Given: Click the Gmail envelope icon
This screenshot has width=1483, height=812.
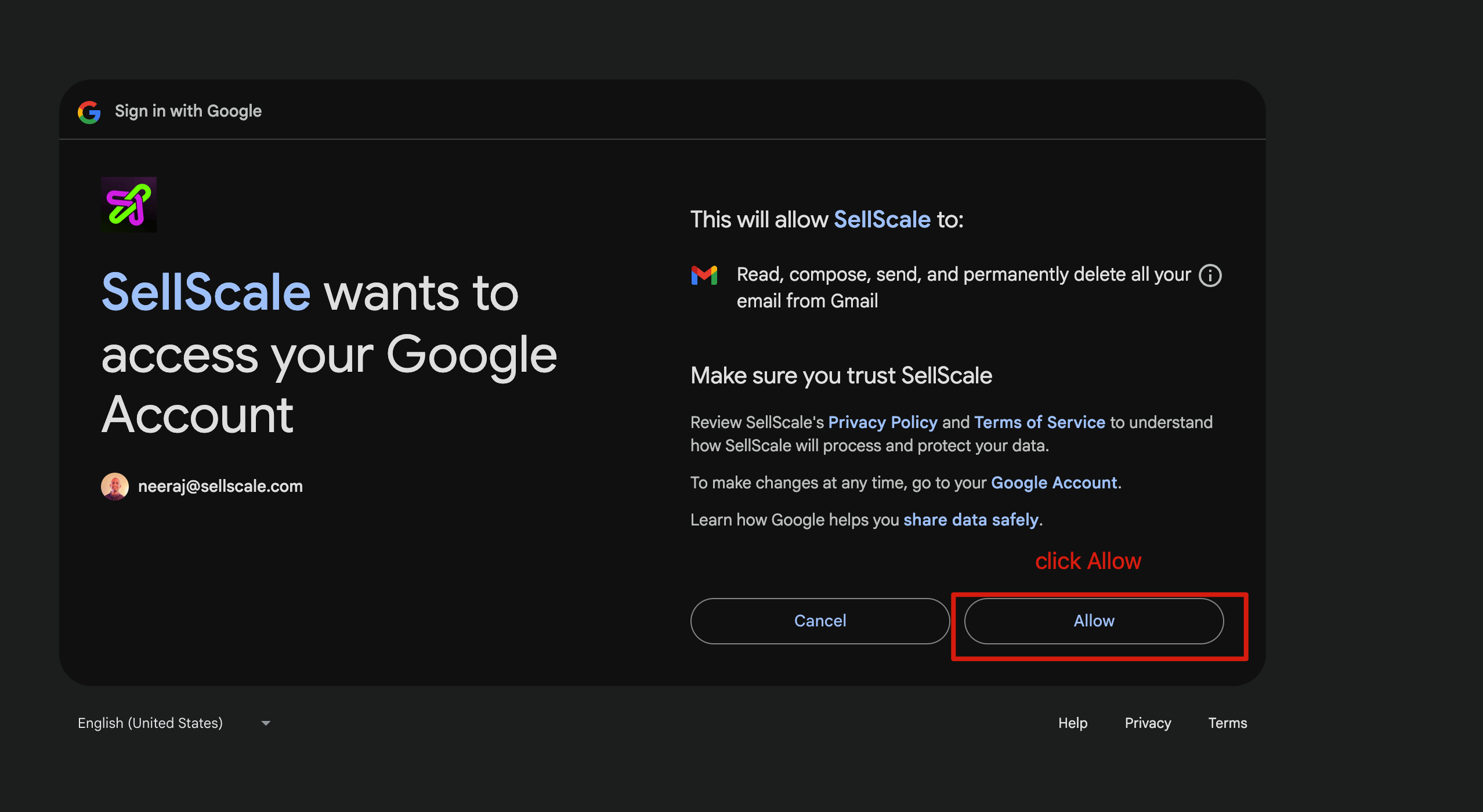Looking at the screenshot, I should (704, 275).
